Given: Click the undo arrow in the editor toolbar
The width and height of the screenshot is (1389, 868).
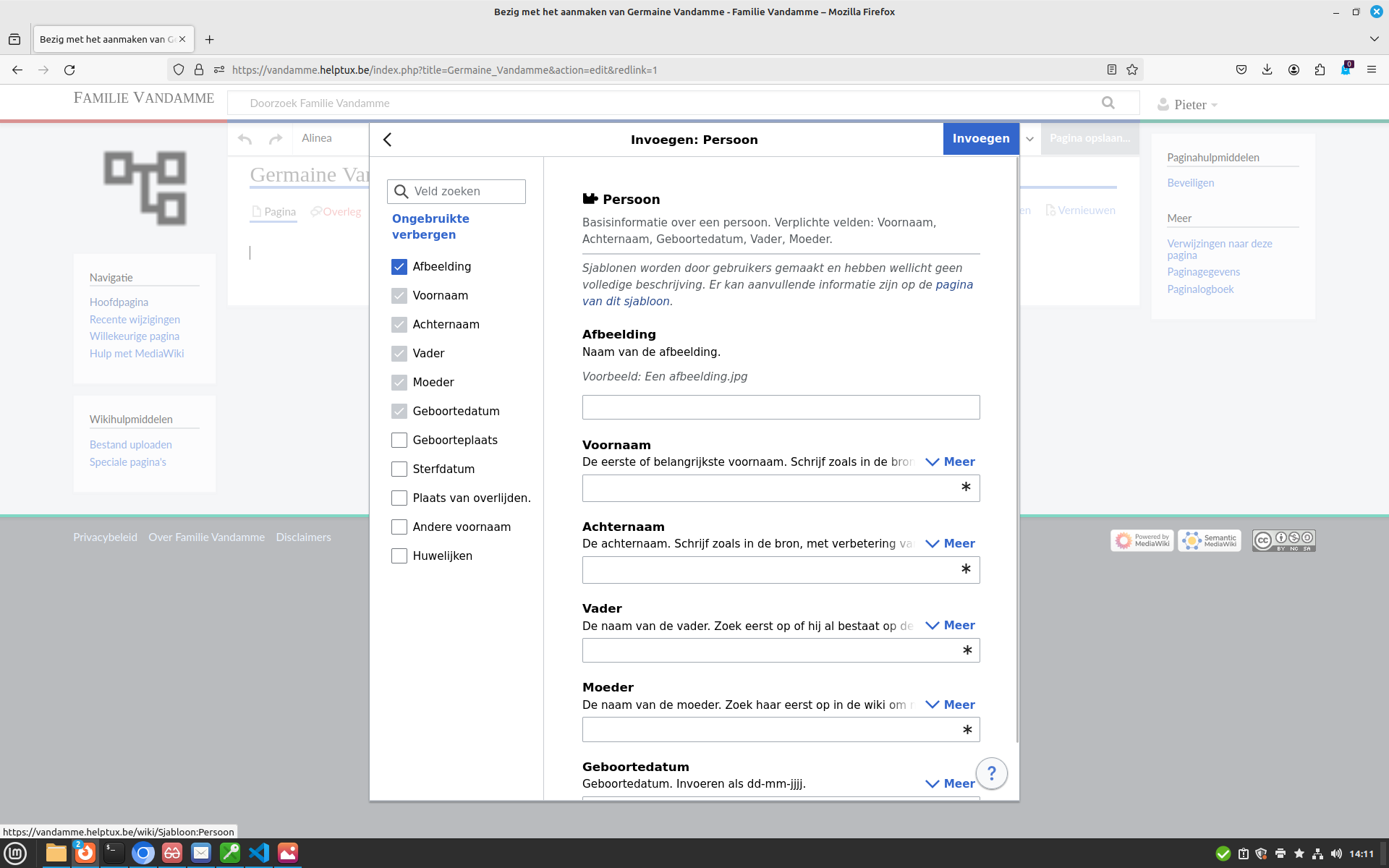Looking at the screenshot, I should (x=245, y=139).
